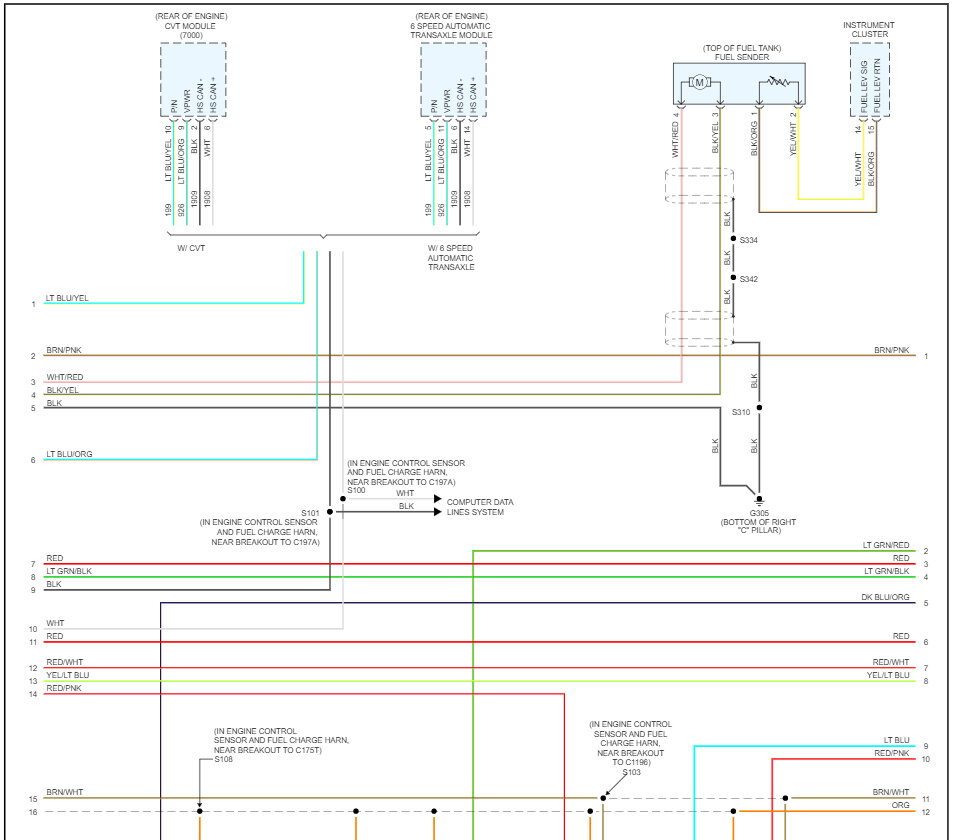
Task: Click the YEL/LT BLU label at right pin 8
Action: pyautogui.click(x=888, y=675)
